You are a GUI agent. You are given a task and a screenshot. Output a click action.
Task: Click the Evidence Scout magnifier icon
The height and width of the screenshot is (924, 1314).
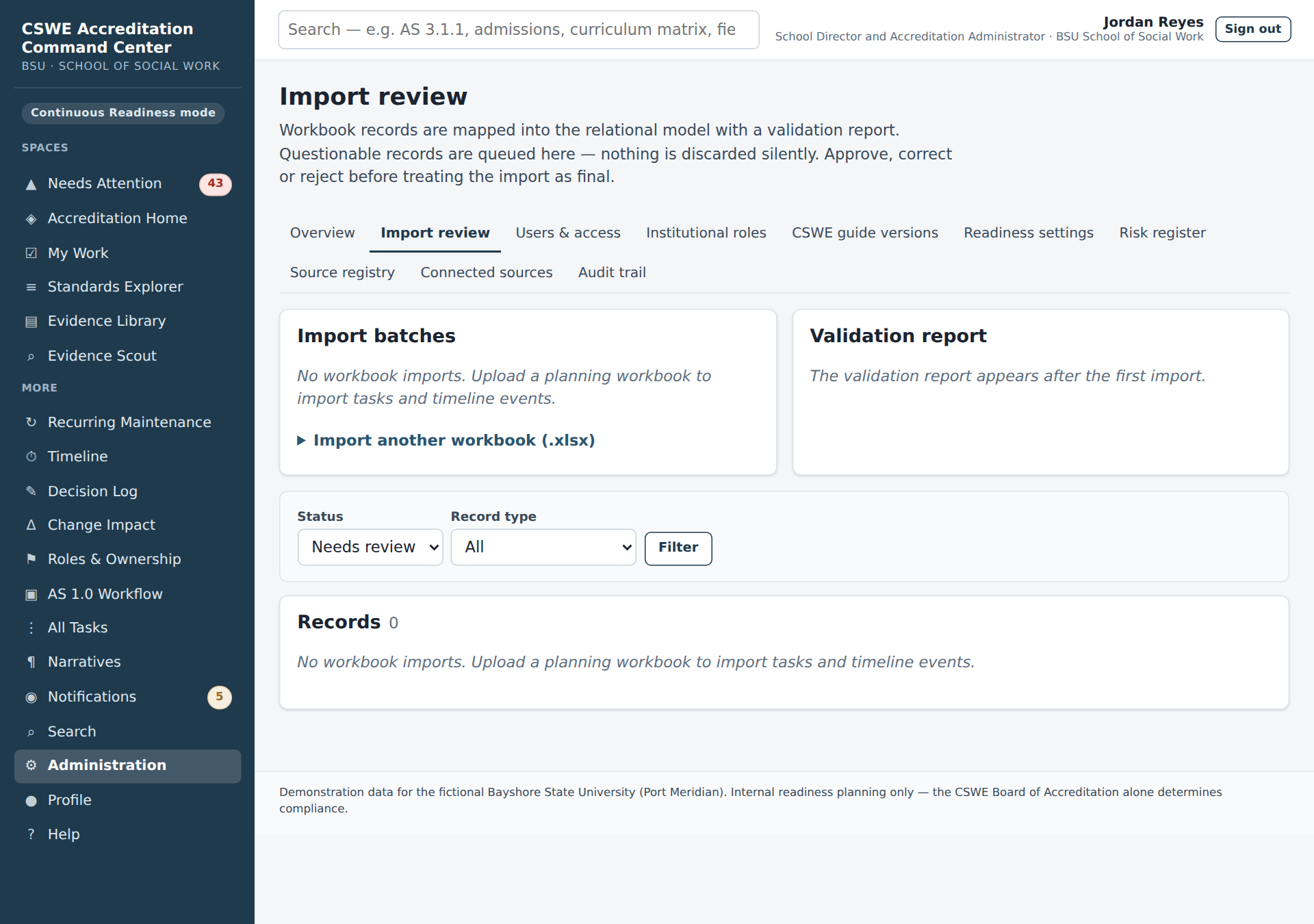(x=31, y=357)
